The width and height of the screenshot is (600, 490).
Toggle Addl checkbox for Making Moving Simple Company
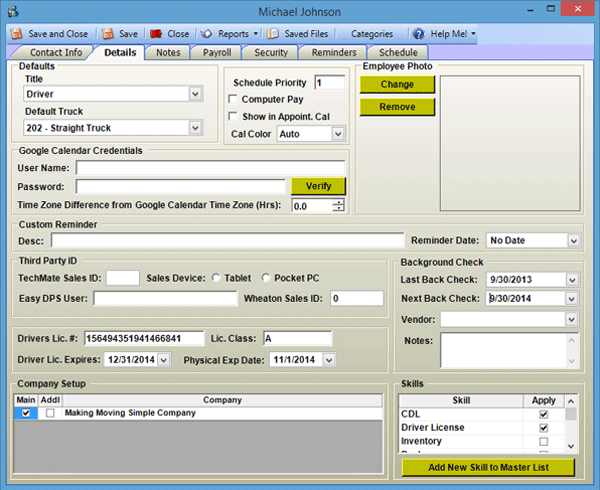click(x=50, y=413)
